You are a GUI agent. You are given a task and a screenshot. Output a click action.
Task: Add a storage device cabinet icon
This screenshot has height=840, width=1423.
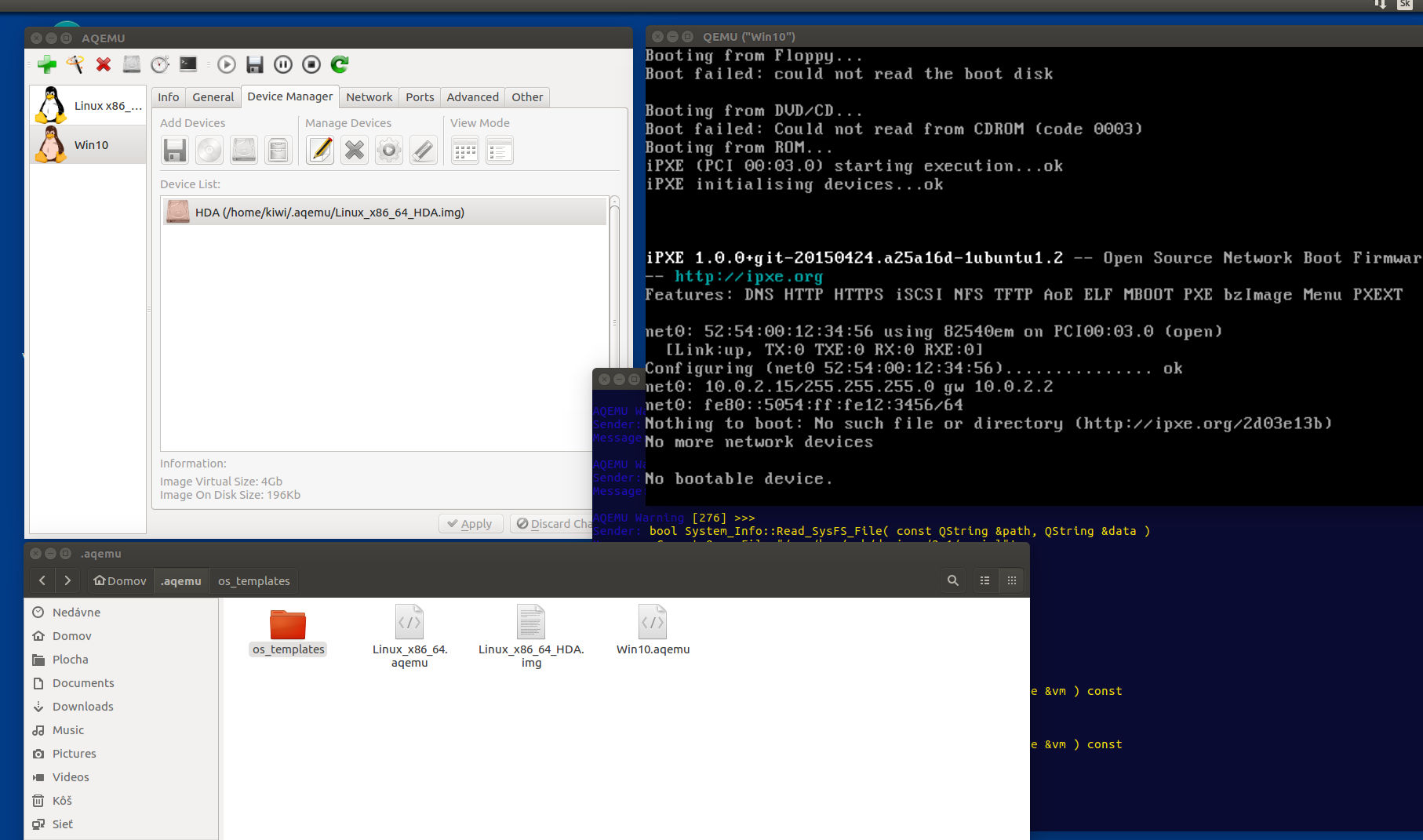[x=278, y=150]
